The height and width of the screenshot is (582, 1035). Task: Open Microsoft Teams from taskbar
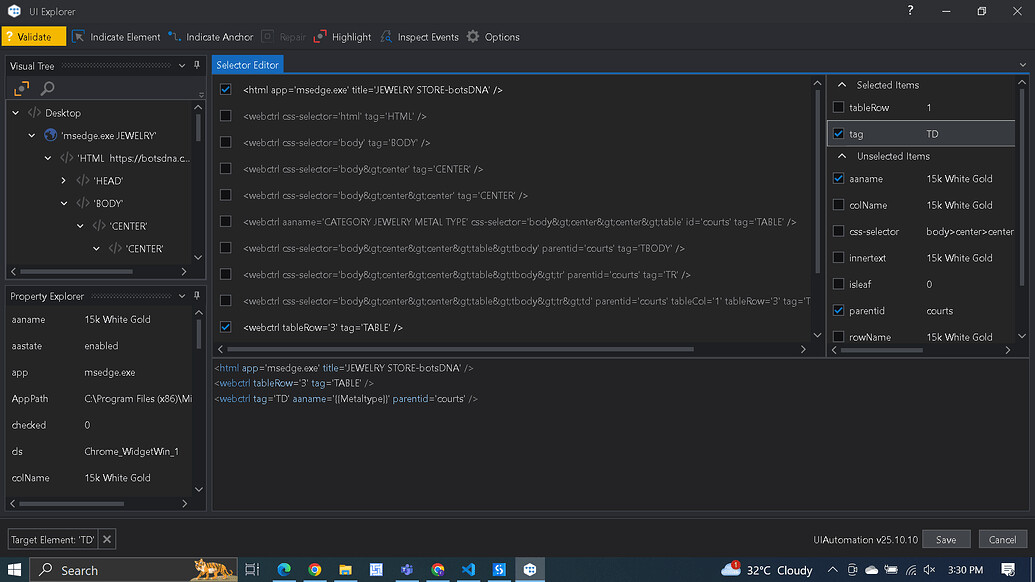pos(407,569)
